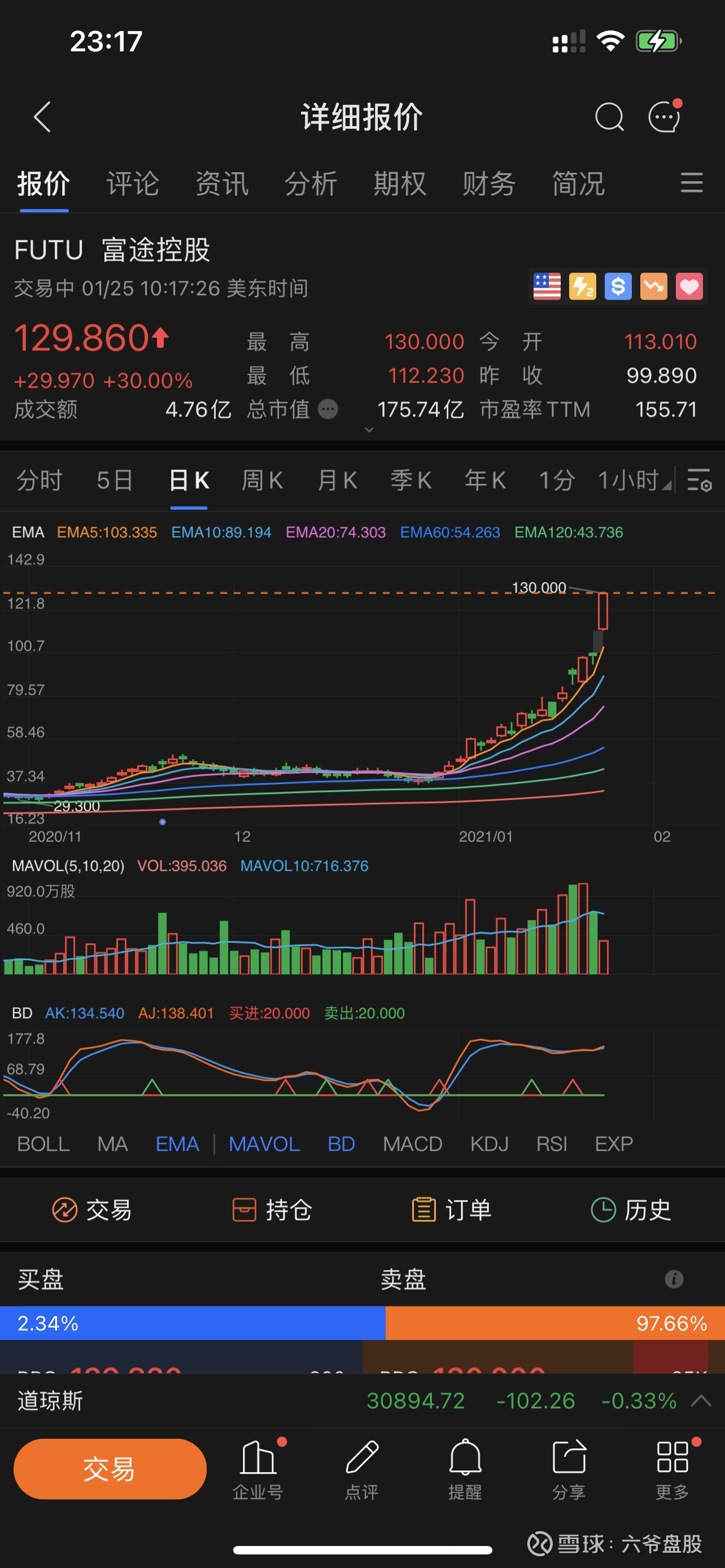Switch to the 财务 tab
The width and height of the screenshot is (725, 1568).
[489, 183]
